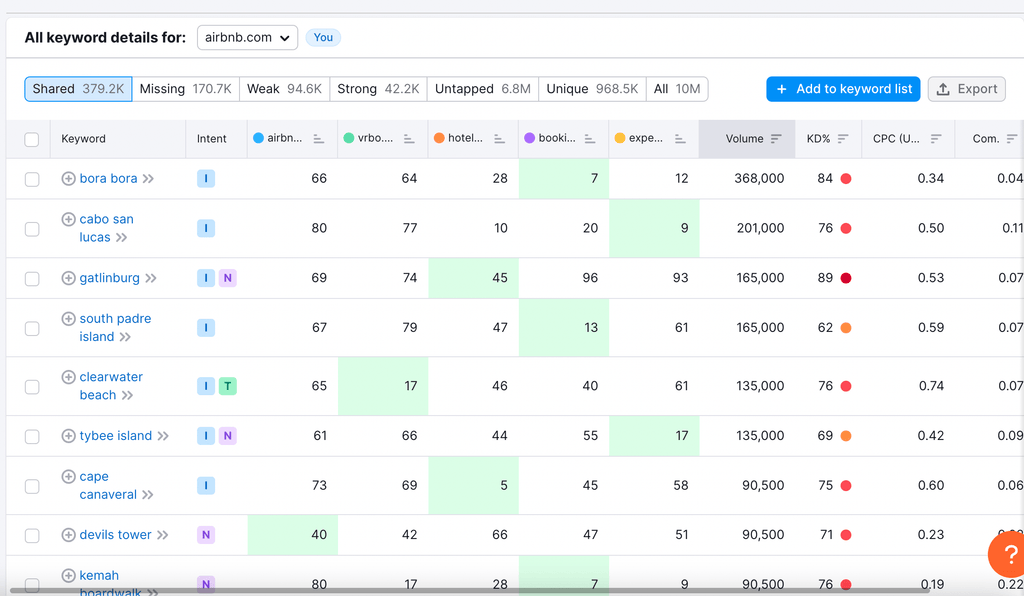Click the orange KD dot for south padre island

[846, 328]
